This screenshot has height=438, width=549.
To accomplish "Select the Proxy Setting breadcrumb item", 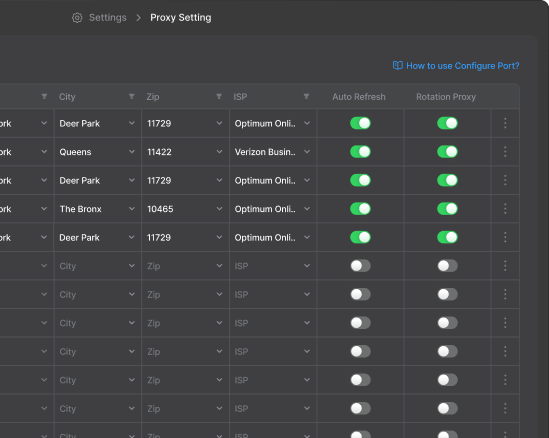I will [181, 18].
